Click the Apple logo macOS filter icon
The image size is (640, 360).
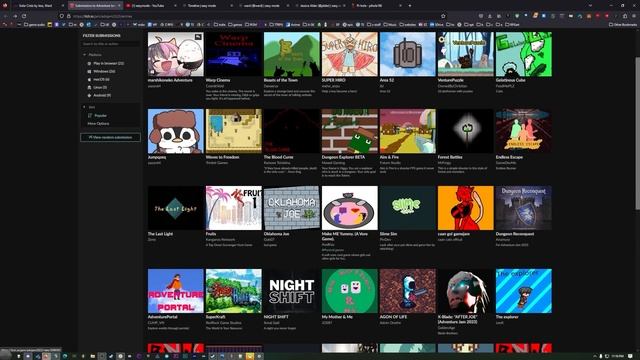(x=89, y=79)
